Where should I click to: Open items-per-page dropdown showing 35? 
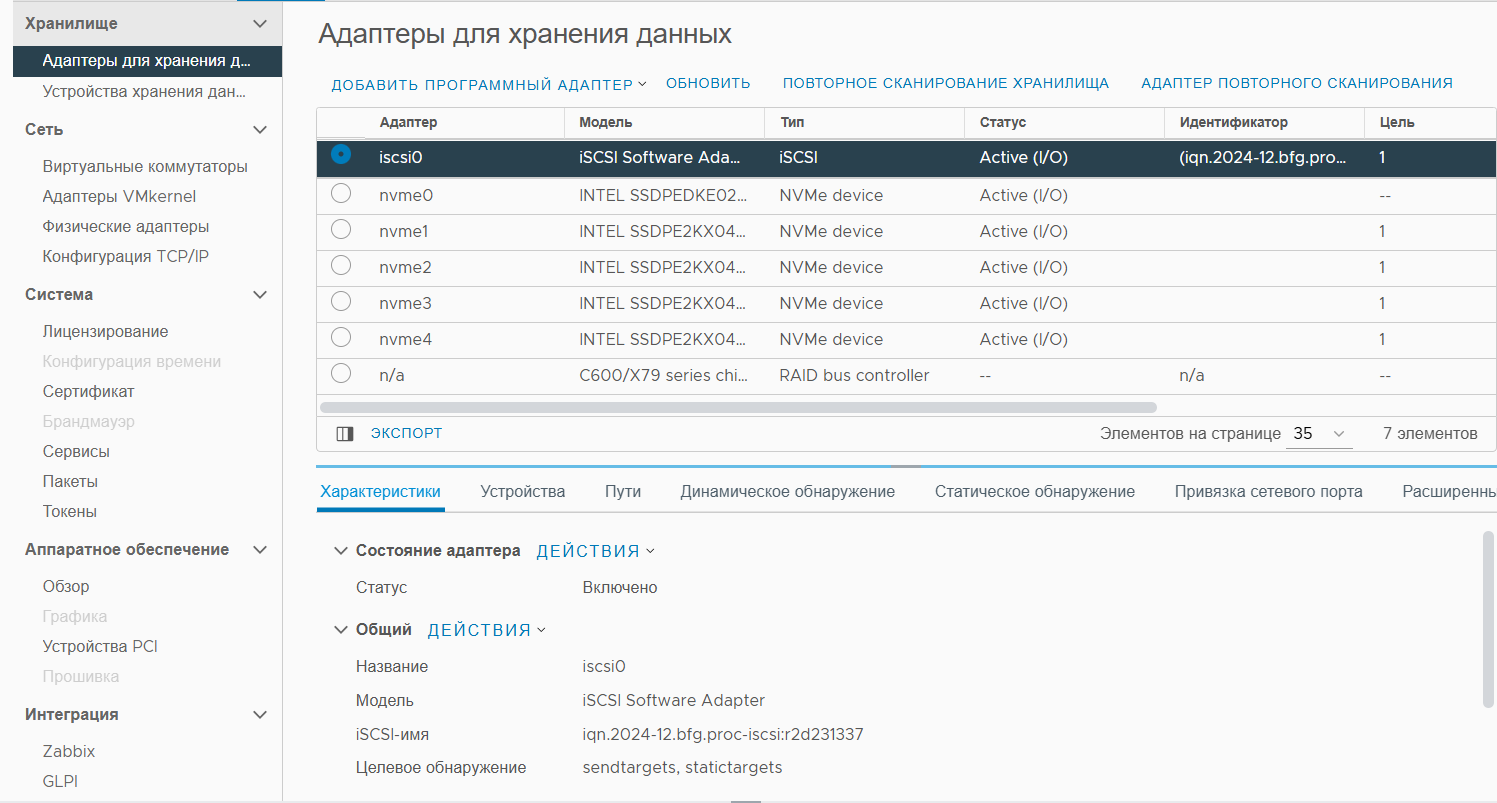click(x=1319, y=434)
